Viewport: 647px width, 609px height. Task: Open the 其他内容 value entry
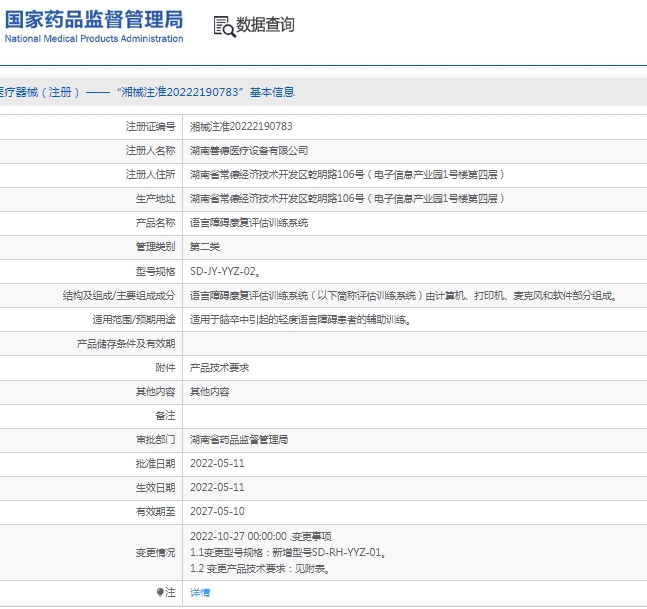pos(209,392)
